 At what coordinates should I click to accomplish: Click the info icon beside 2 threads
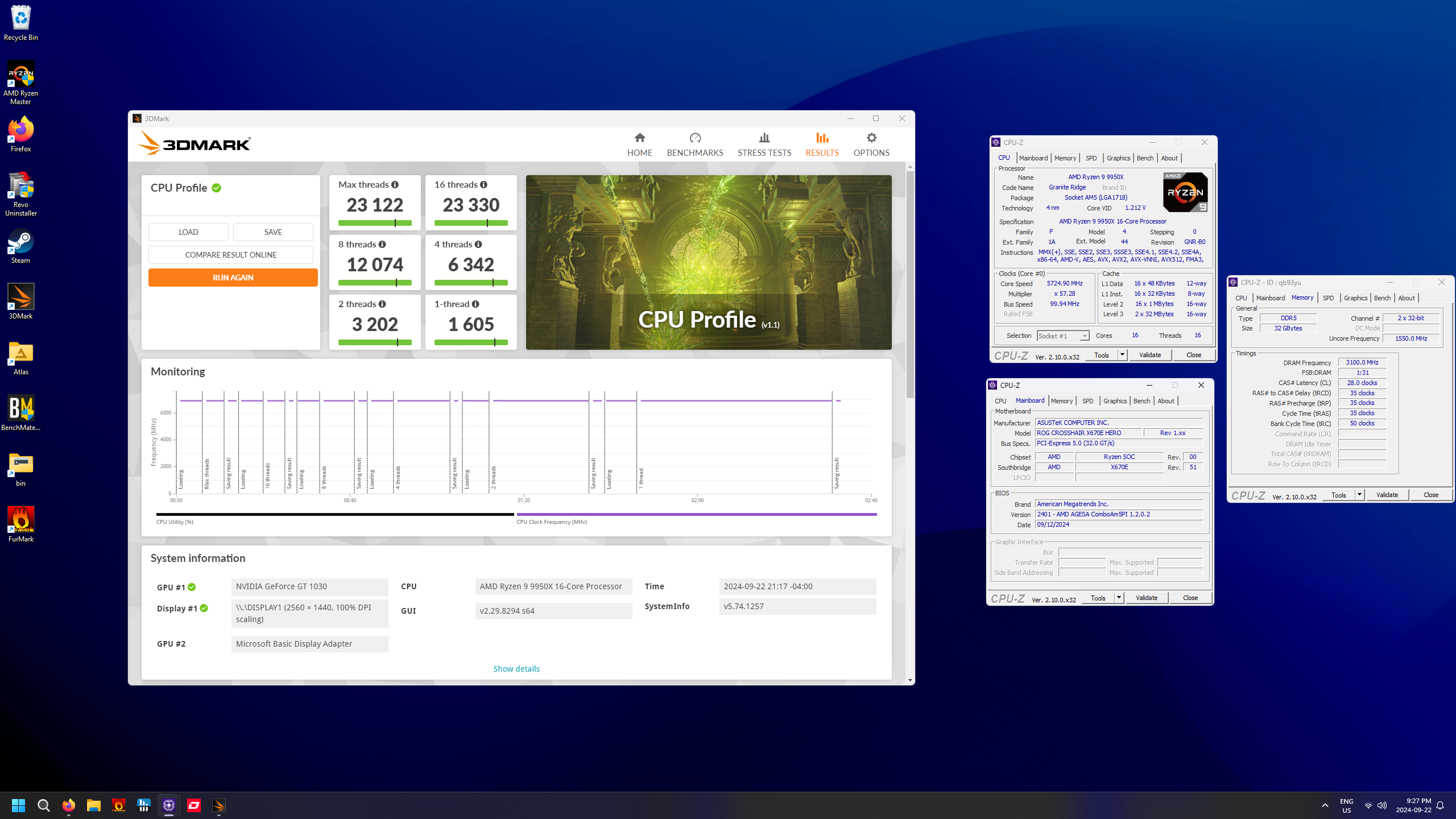(x=382, y=304)
